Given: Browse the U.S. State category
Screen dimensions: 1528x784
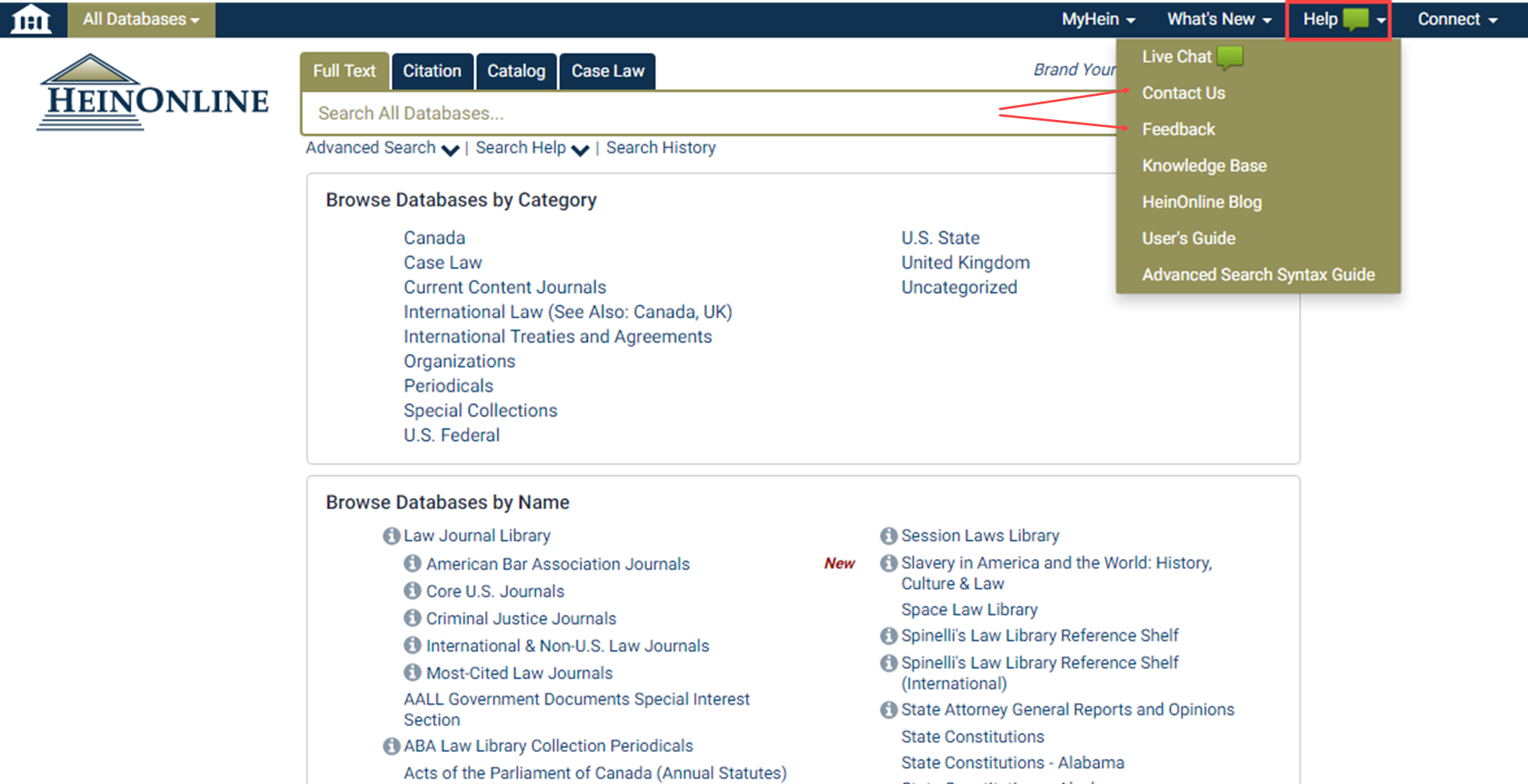Looking at the screenshot, I should pyautogui.click(x=940, y=238).
